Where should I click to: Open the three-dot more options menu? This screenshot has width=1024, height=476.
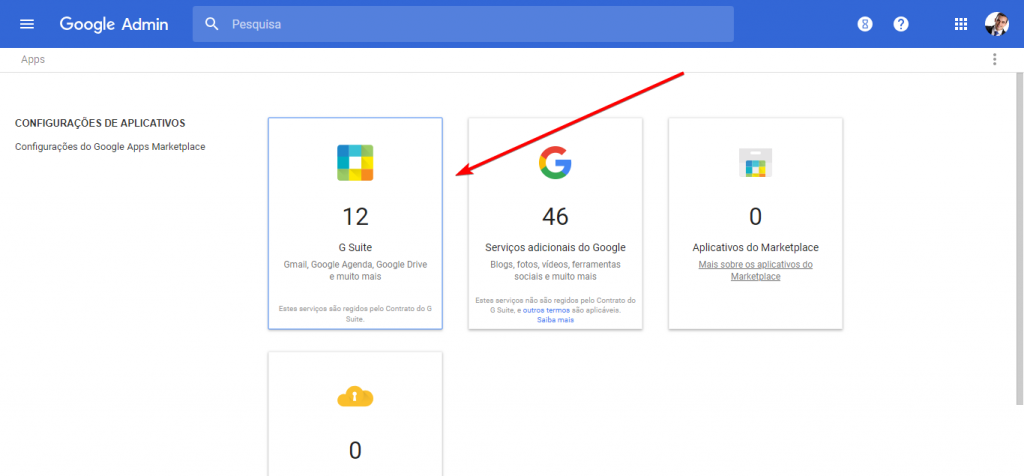pos(995,59)
